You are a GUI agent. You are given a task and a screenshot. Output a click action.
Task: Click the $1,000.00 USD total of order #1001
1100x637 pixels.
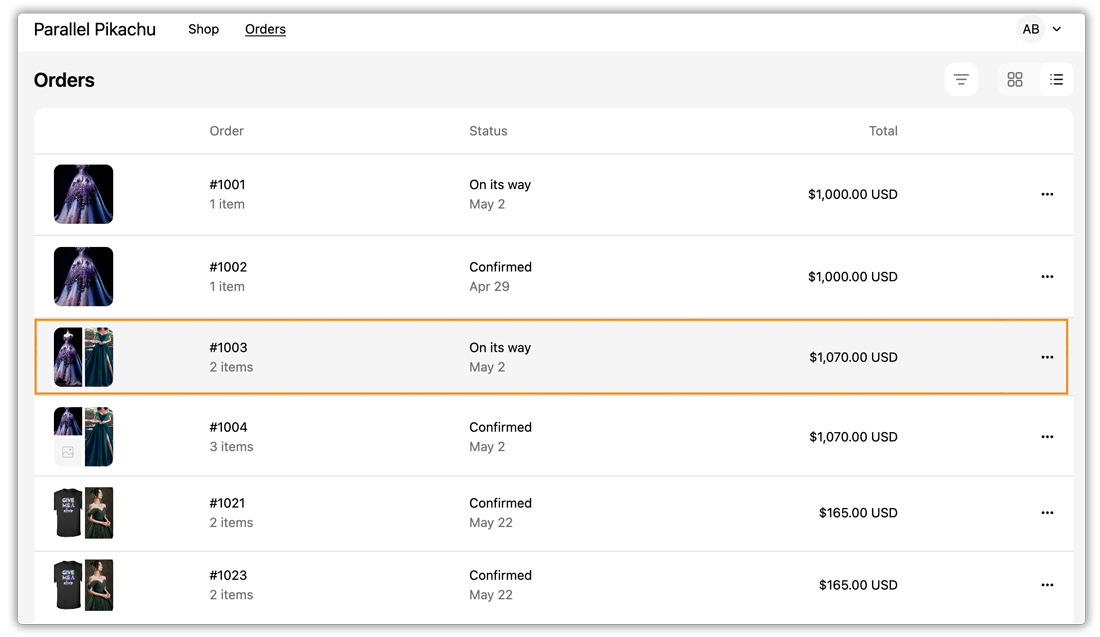coord(852,194)
